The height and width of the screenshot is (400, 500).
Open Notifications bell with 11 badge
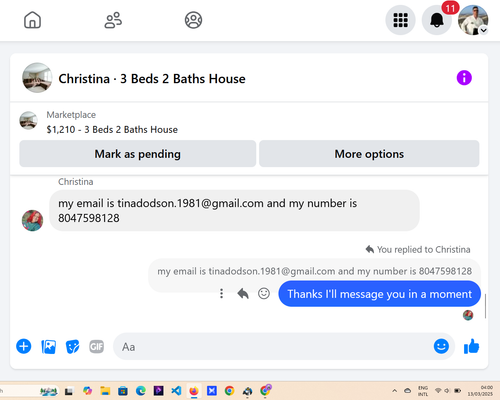437,20
